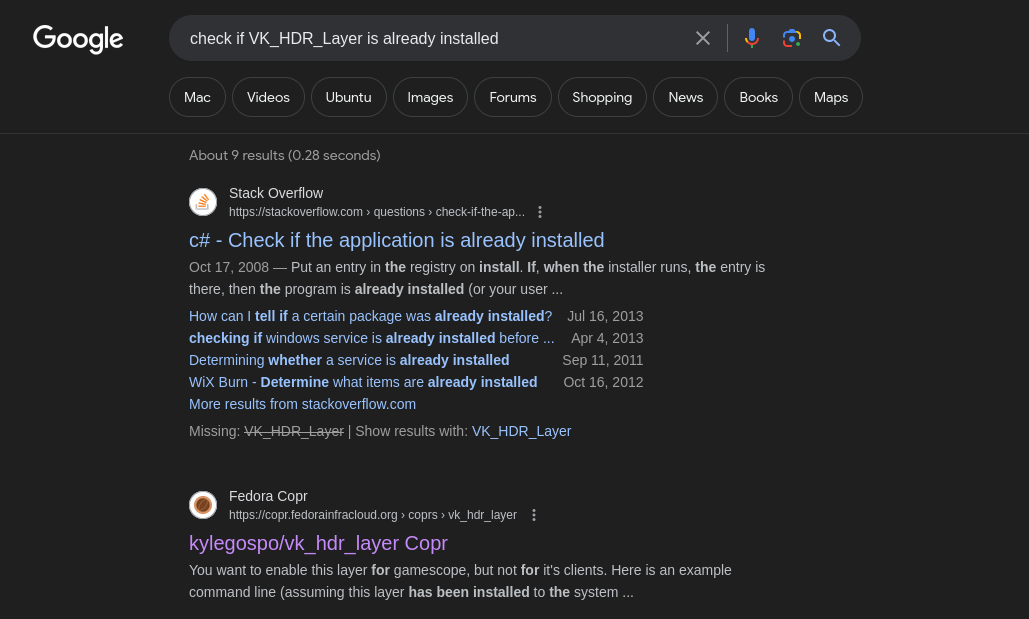Viewport: 1029px width, 619px height.
Task: Click the 'Jul 16, 2013' date
Action: coord(605,316)
